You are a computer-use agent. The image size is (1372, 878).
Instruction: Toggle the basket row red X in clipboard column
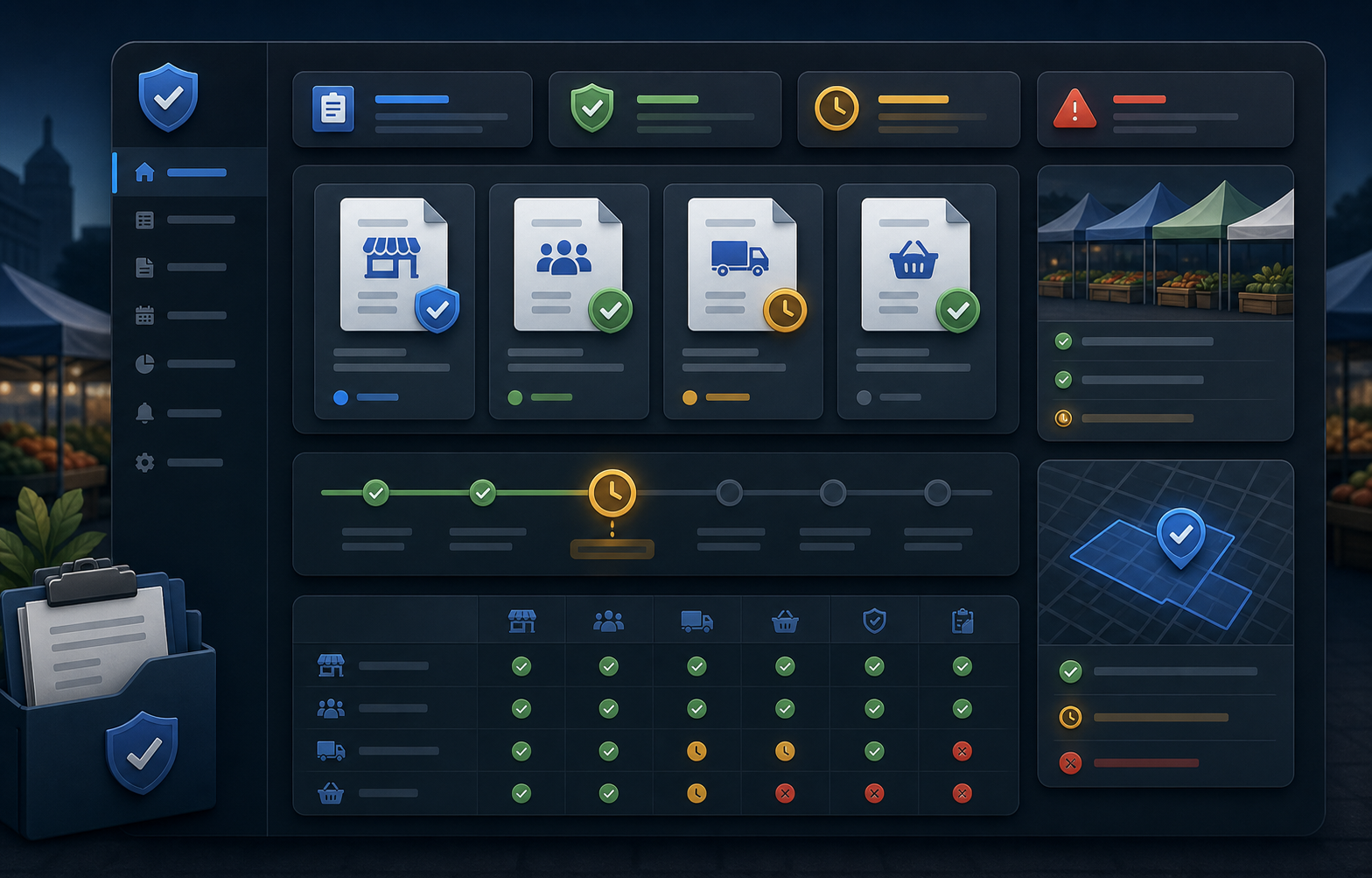pyautogui.click(x=962, y=793)
